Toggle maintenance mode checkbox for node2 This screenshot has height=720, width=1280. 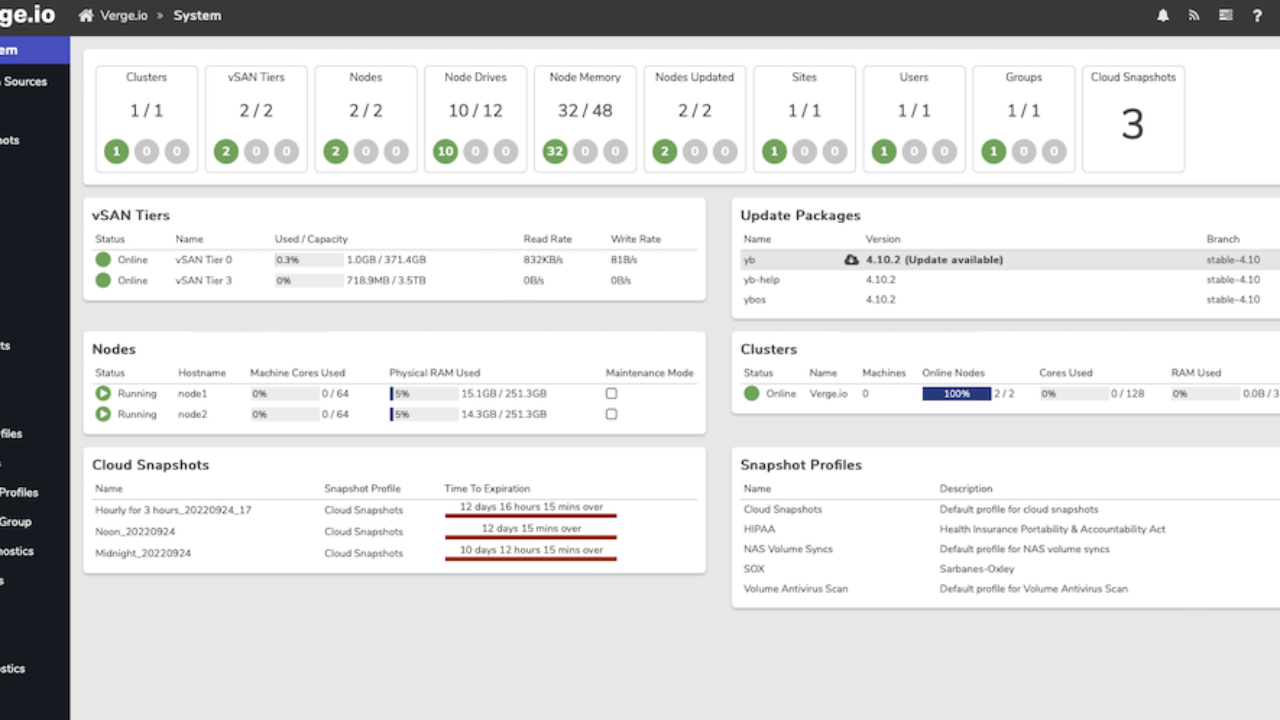coord(612,414)
